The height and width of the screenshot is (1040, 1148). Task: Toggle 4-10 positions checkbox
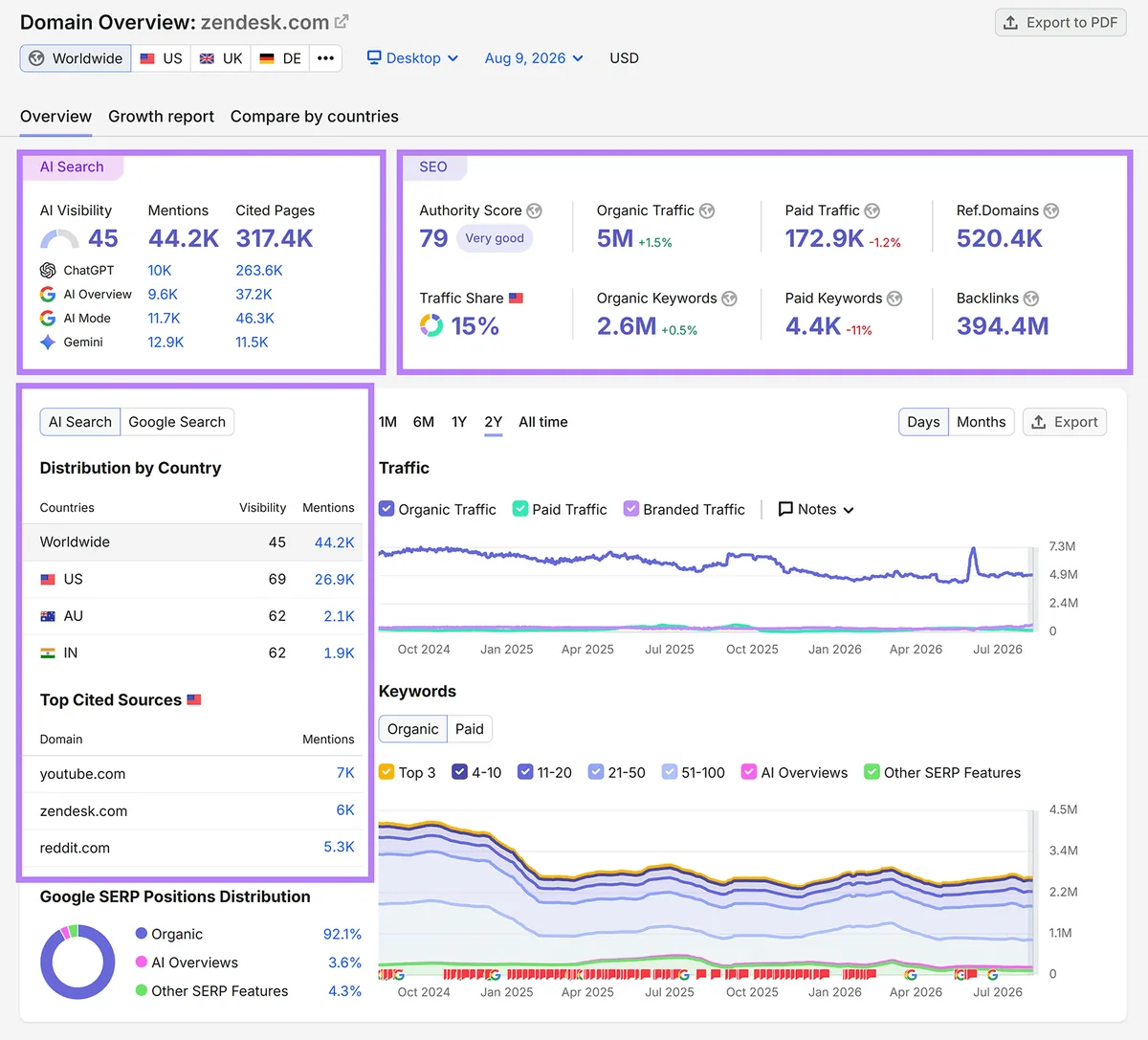(x=460, y=772)
